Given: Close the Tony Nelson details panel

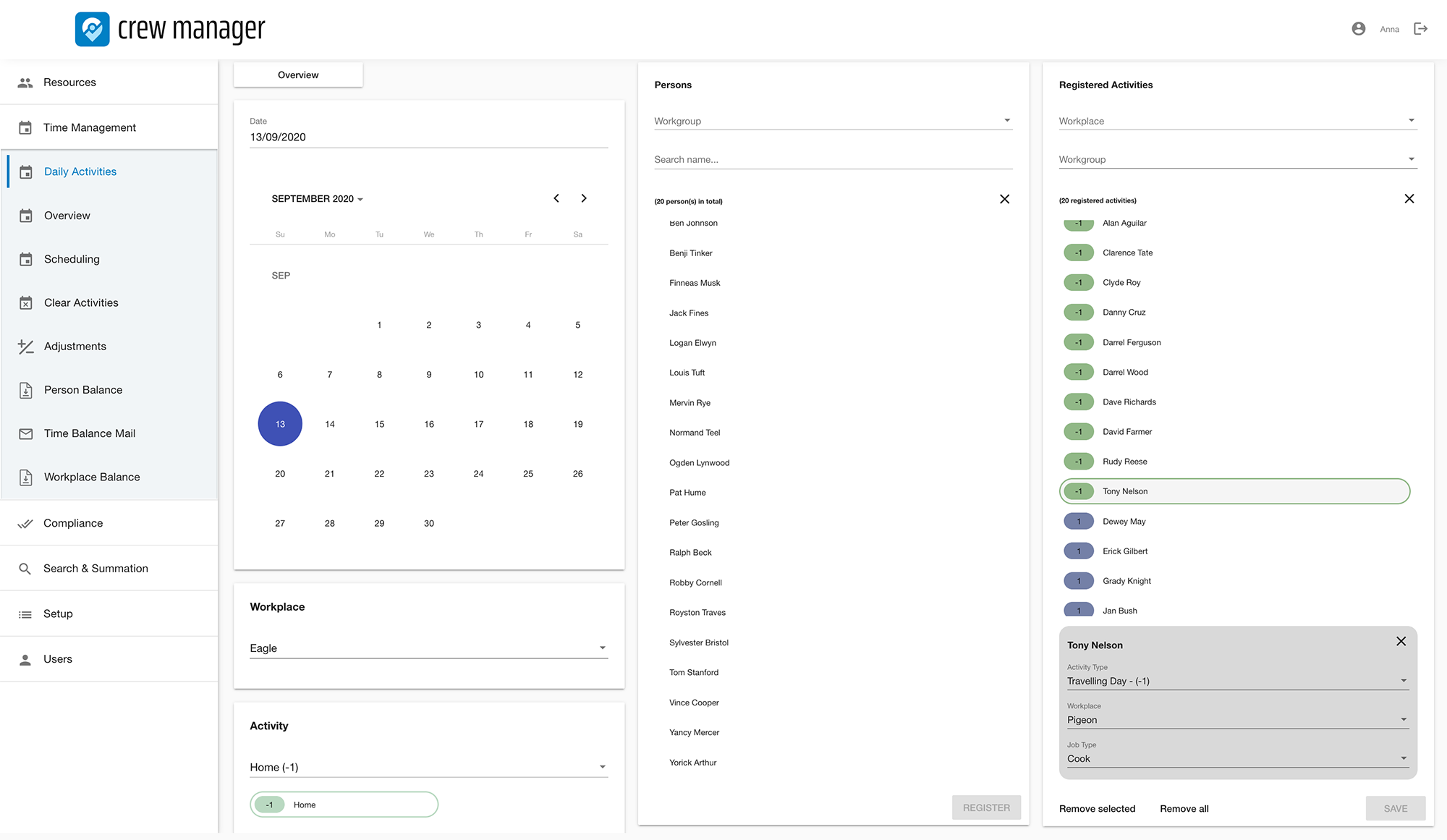Looking at the screenshot, I should 1401,641.
